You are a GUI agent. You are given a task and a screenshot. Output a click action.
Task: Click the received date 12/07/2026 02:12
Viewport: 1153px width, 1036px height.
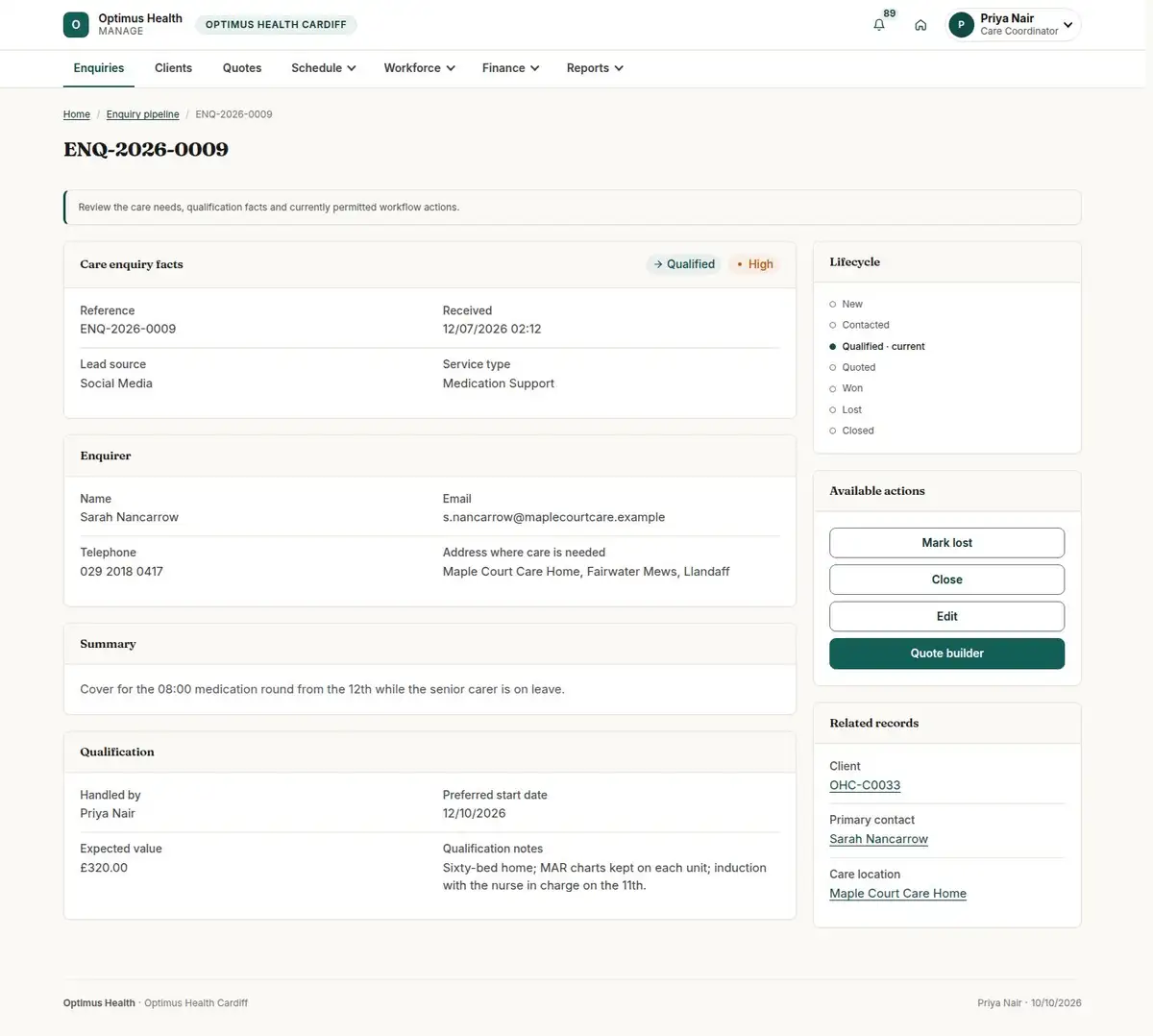pos(492,329)
